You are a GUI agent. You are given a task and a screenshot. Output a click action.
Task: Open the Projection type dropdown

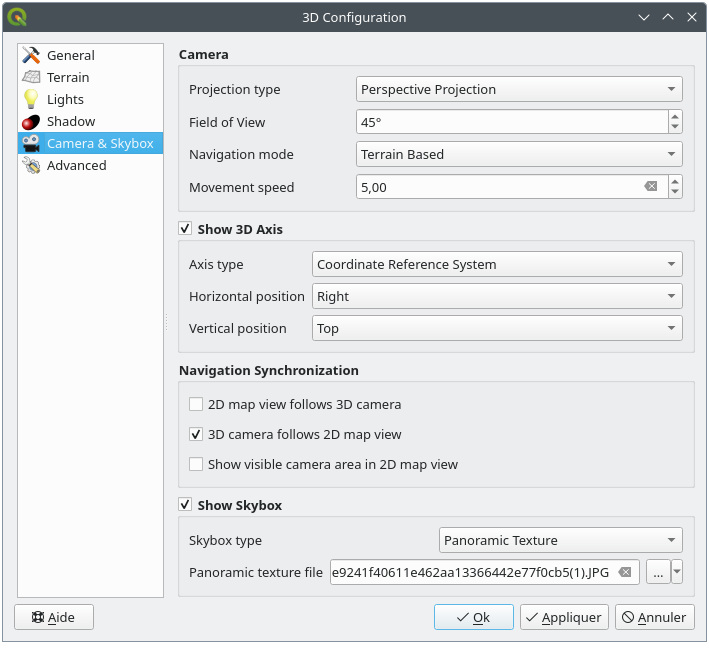point(519,90)
